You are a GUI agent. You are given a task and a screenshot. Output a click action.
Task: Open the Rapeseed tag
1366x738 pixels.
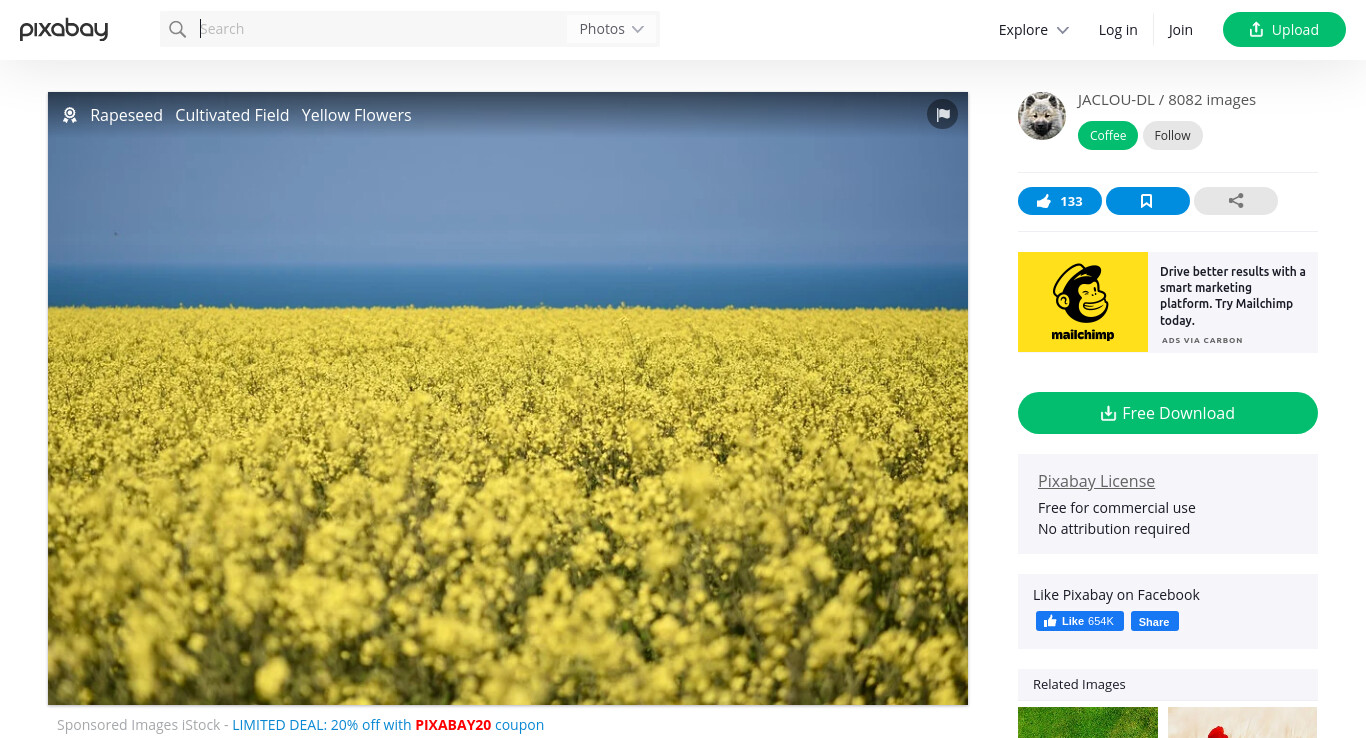(126, 115)
